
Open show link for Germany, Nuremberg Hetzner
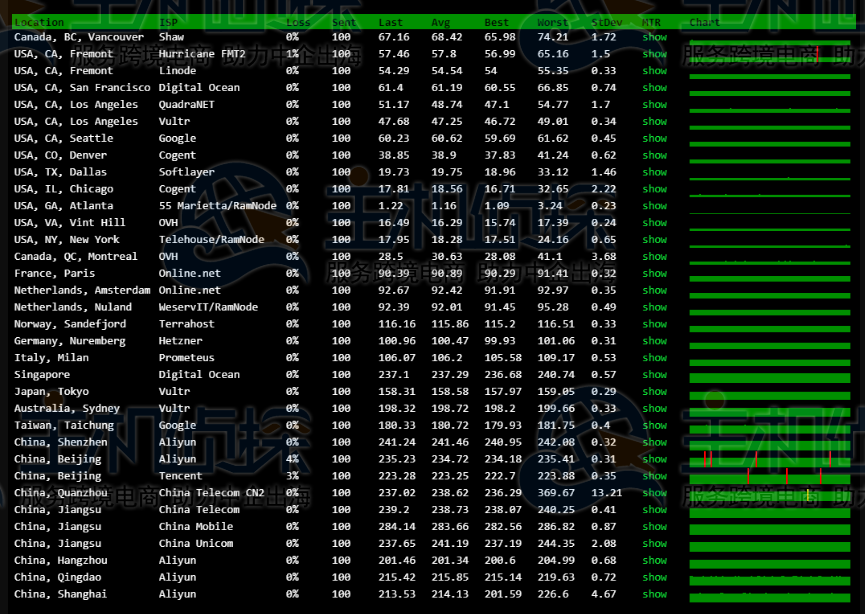click(x=654, y=341)
